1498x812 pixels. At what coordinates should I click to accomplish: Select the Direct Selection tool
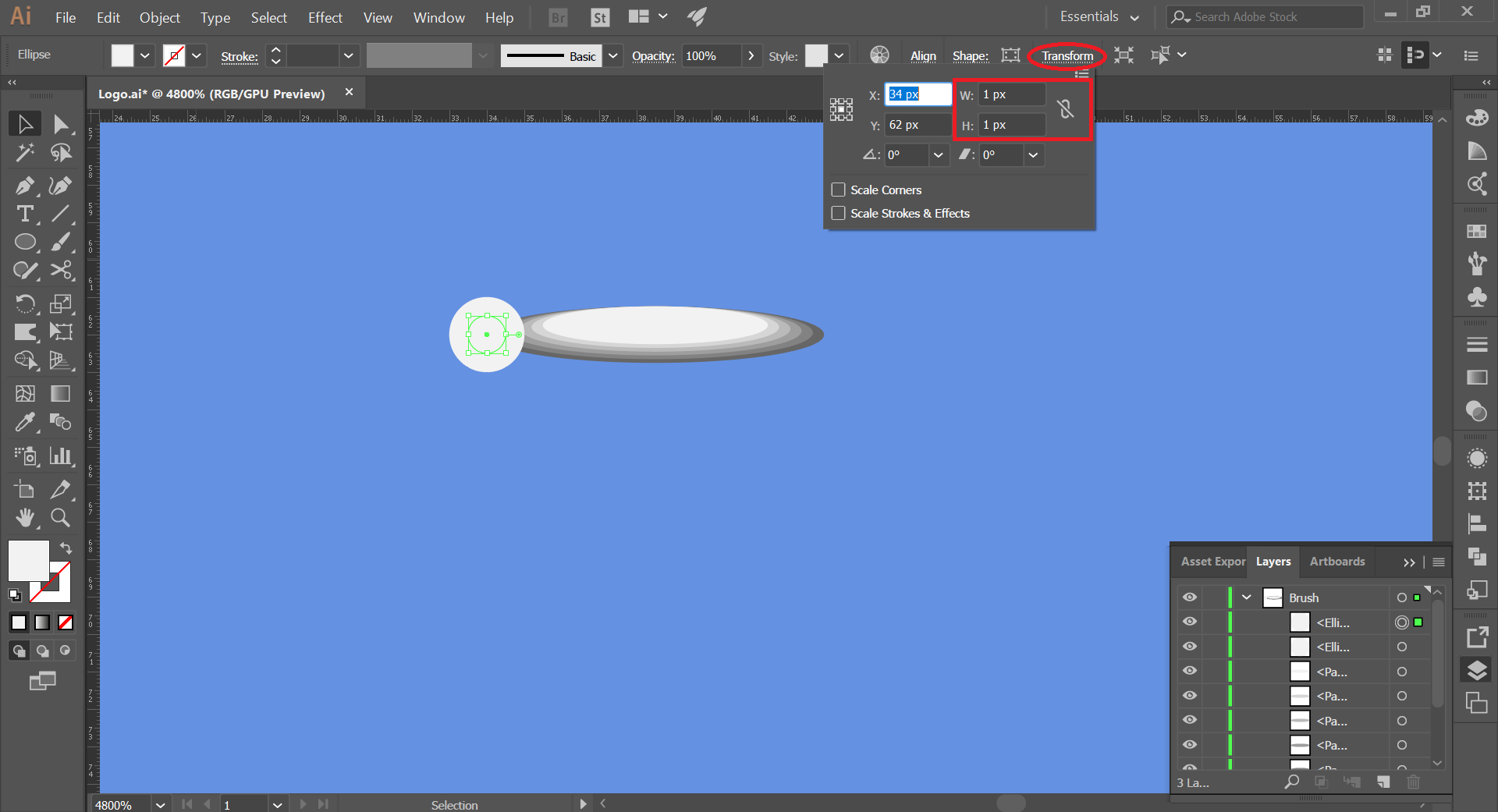60,124
